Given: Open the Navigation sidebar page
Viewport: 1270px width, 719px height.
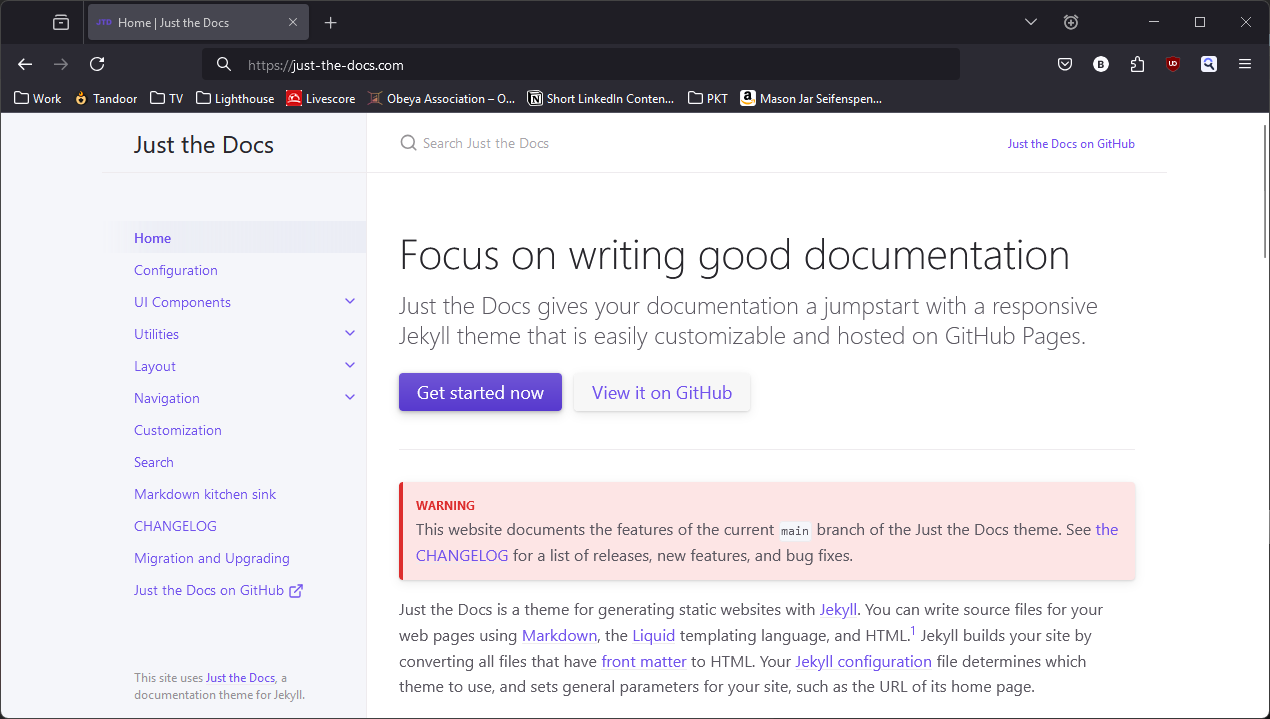Looking at the screenshot, I should click(x=167, y=398).
